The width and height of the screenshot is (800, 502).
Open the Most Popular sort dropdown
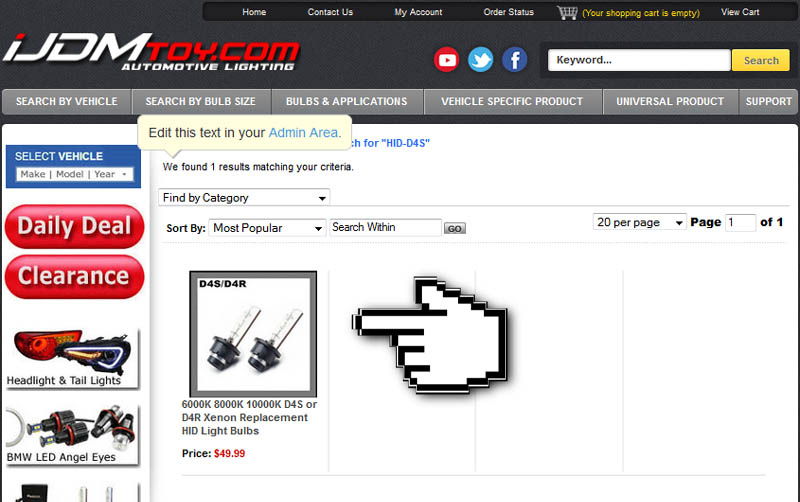pyautogui.click(x=267, y=228)
